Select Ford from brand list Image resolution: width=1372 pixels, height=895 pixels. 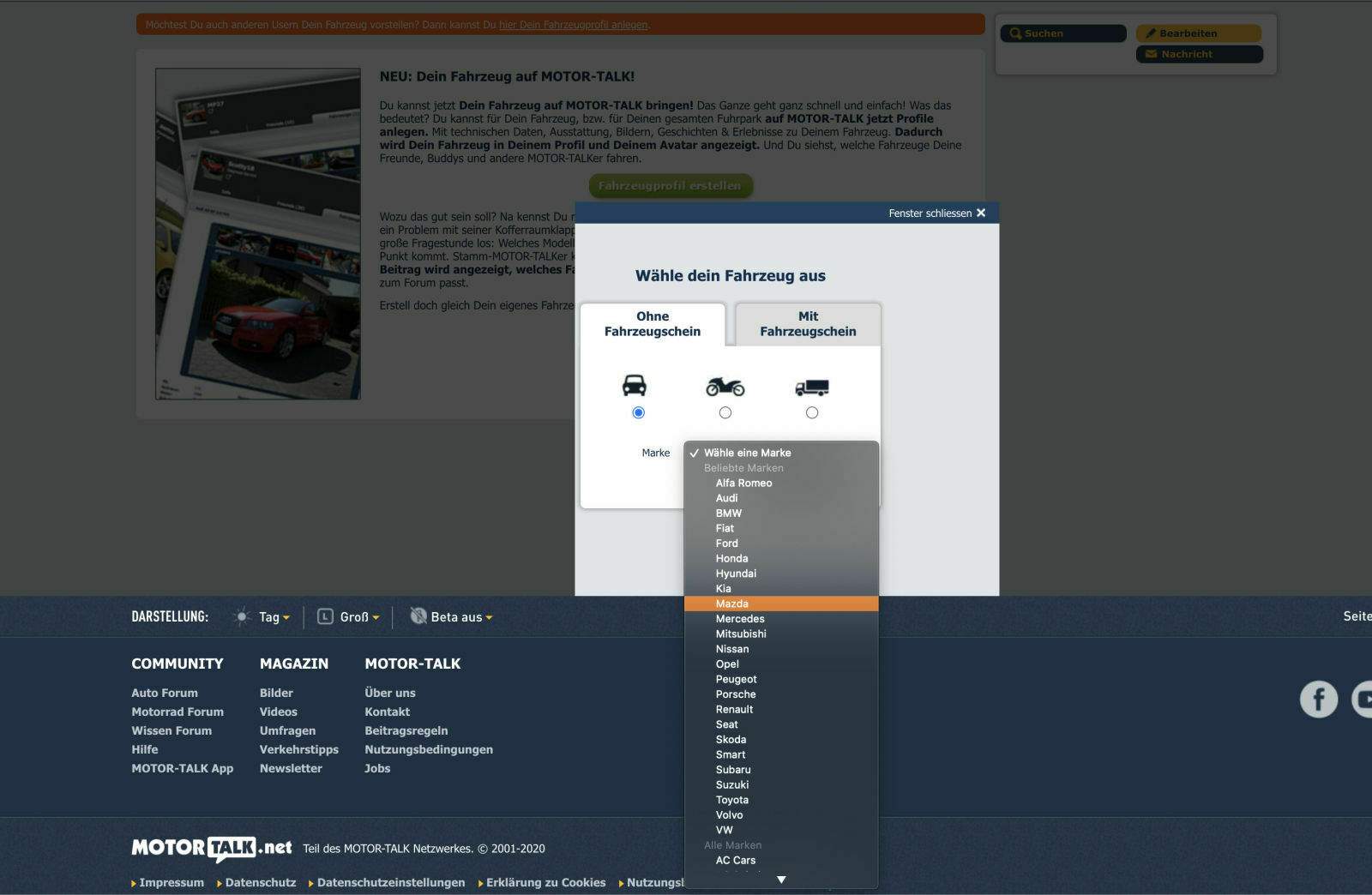(x=781, y=544)
